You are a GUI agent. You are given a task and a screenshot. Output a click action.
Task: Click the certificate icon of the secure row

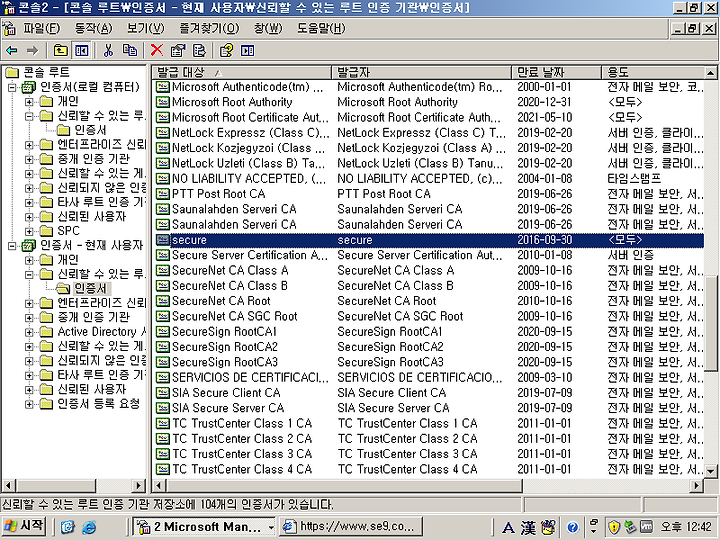163,240
